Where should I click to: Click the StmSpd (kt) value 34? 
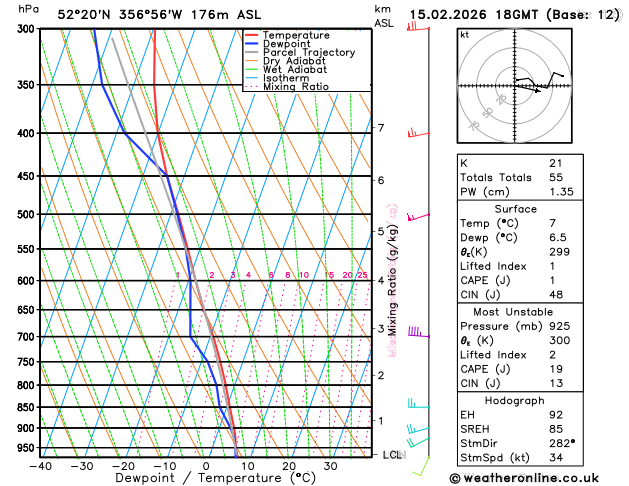point(556,458)
